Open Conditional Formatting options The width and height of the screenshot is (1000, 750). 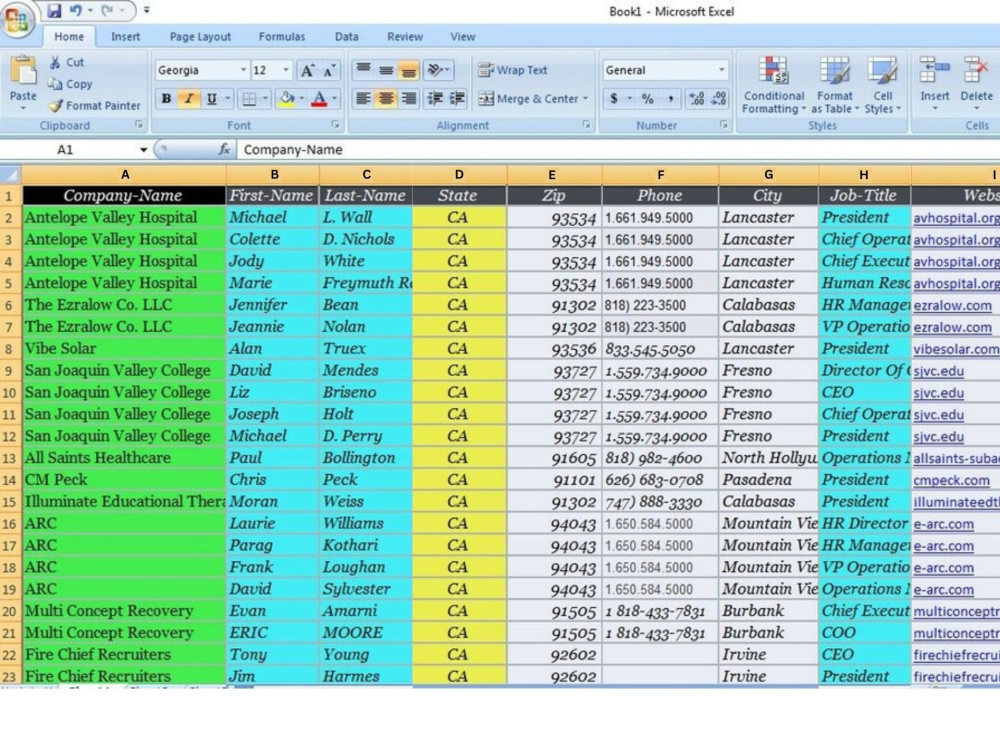[774, 85]
